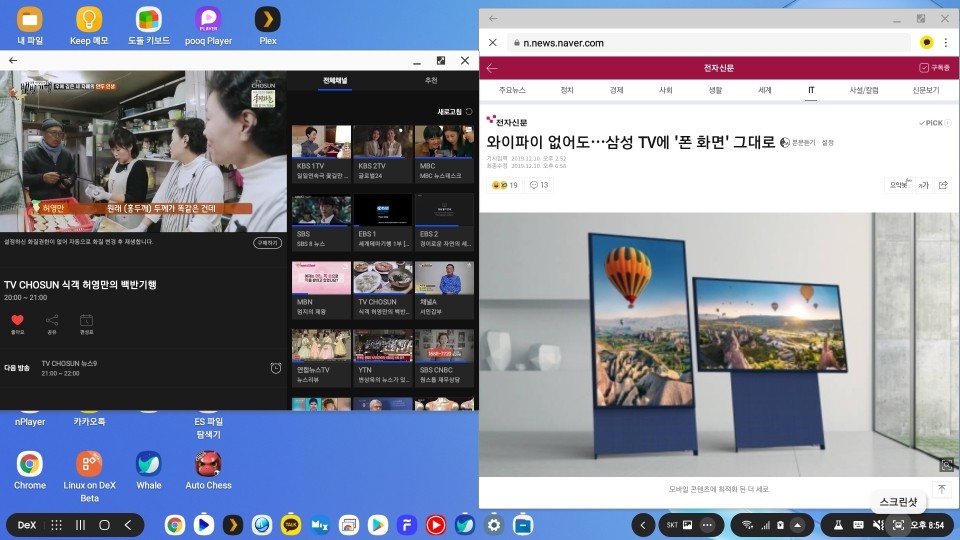
Task: Jump to page top with up-arrow button
Action: [942, 489]
